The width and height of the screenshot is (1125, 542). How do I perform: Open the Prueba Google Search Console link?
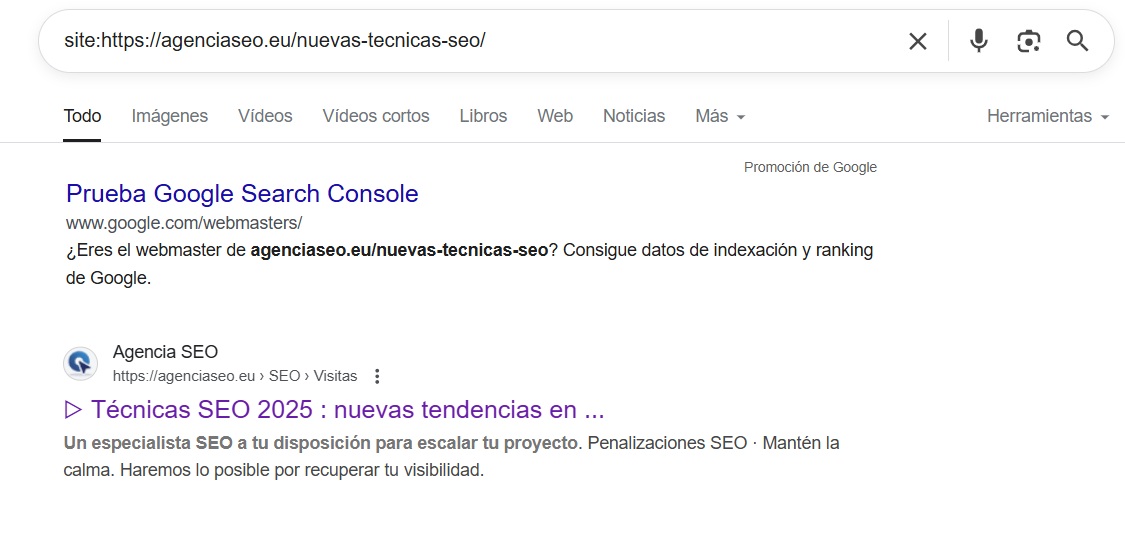click(x=242, y=194)
